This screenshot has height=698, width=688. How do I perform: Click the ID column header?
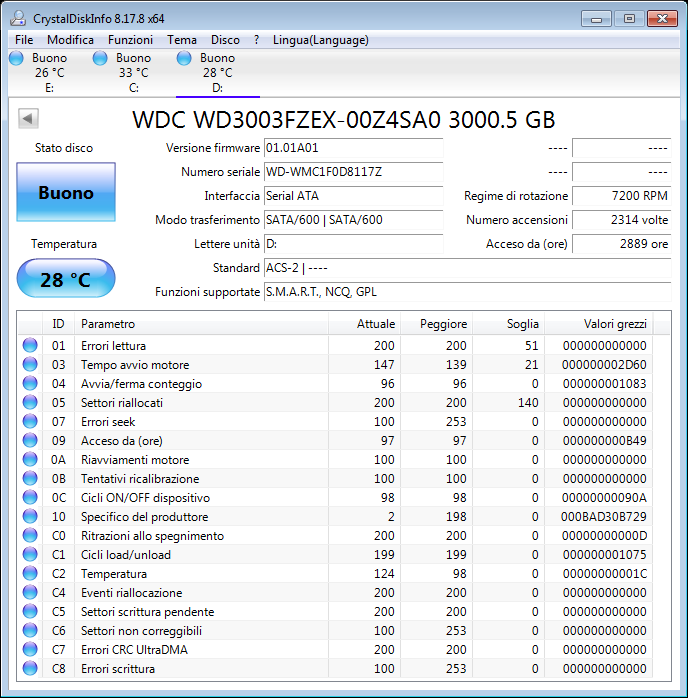pos(58,324)
